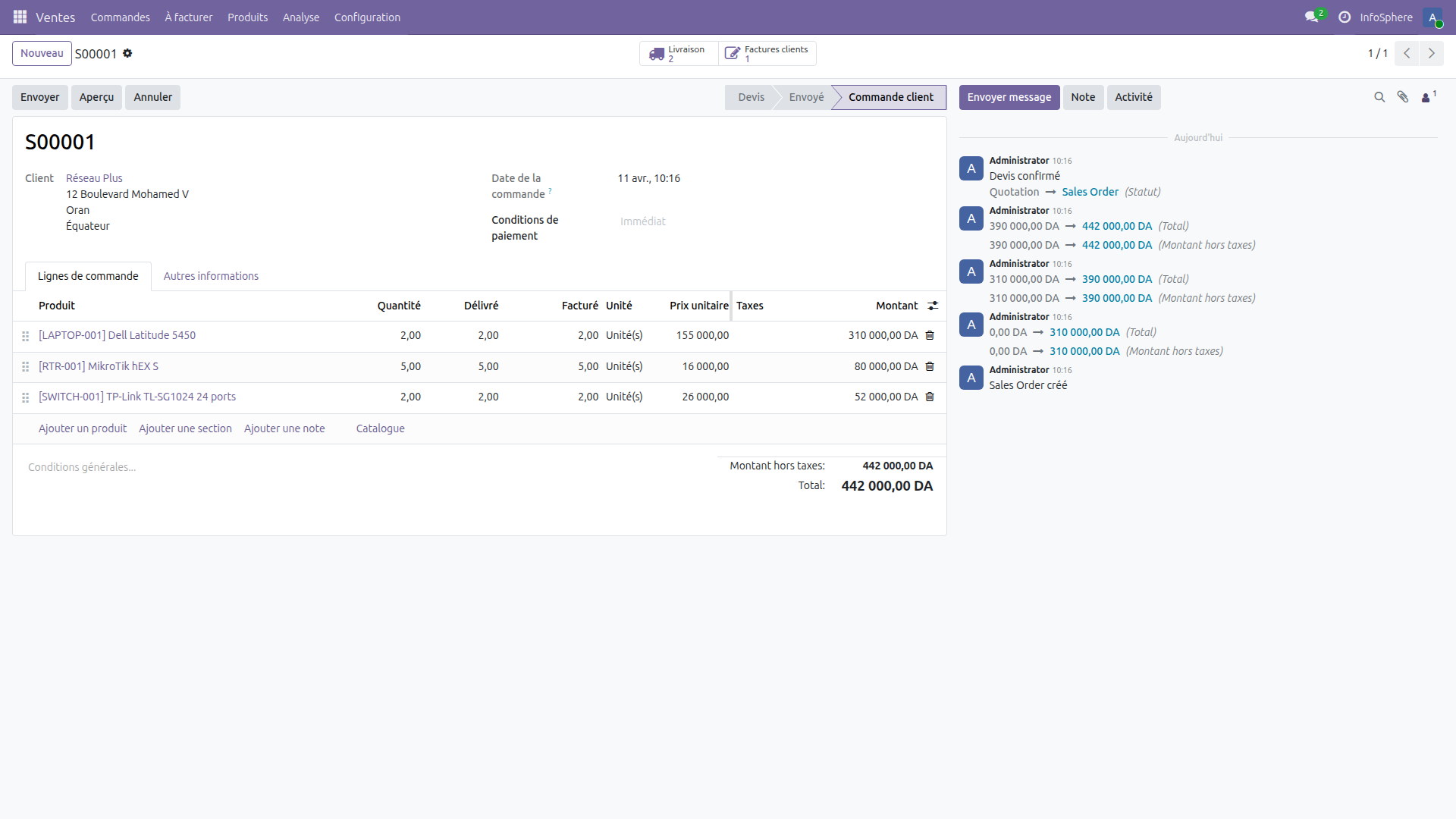Switch to the Autres informations tab
1456x819 pixels.
211,275
